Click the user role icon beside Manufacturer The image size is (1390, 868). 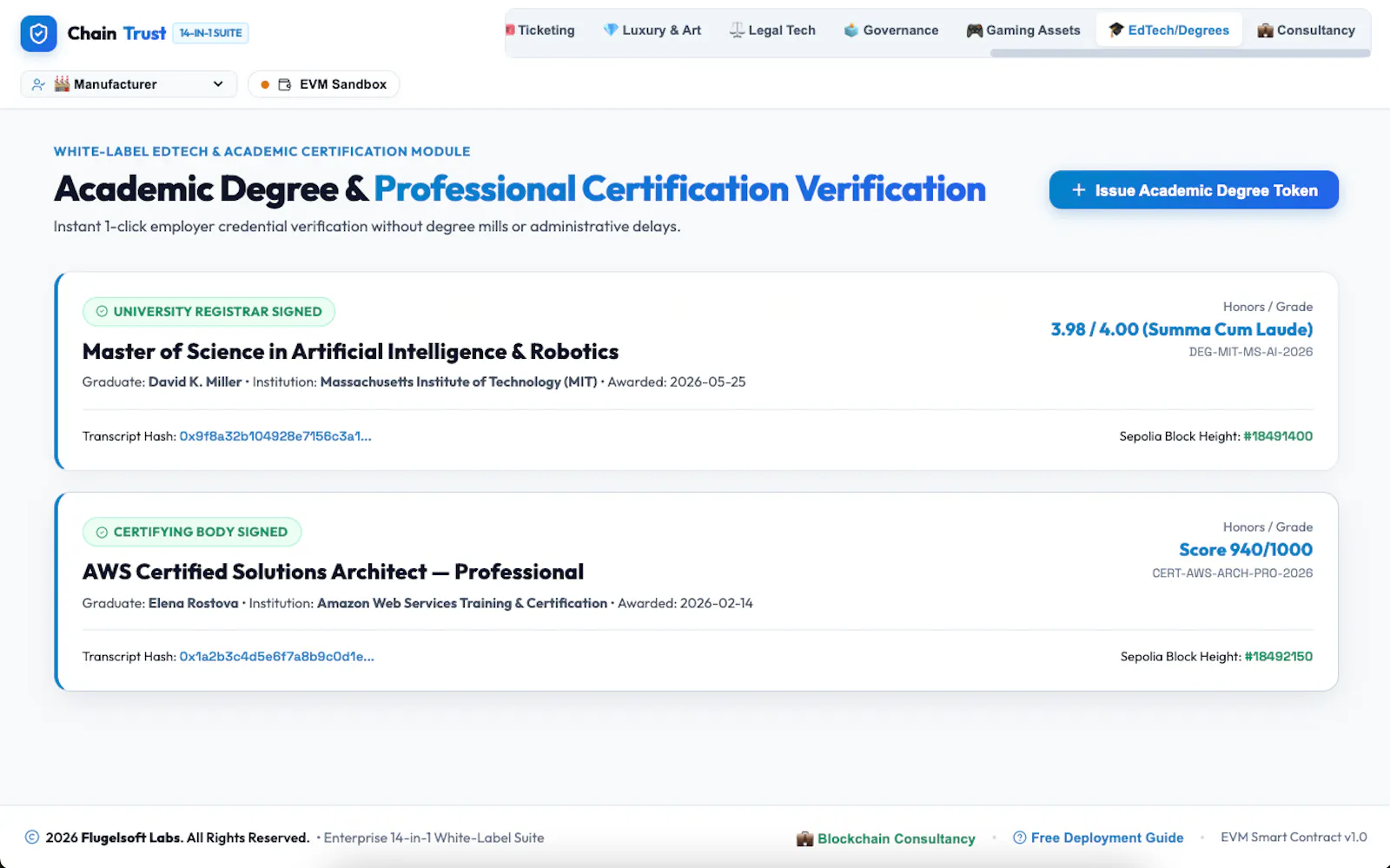coord(38,84)
